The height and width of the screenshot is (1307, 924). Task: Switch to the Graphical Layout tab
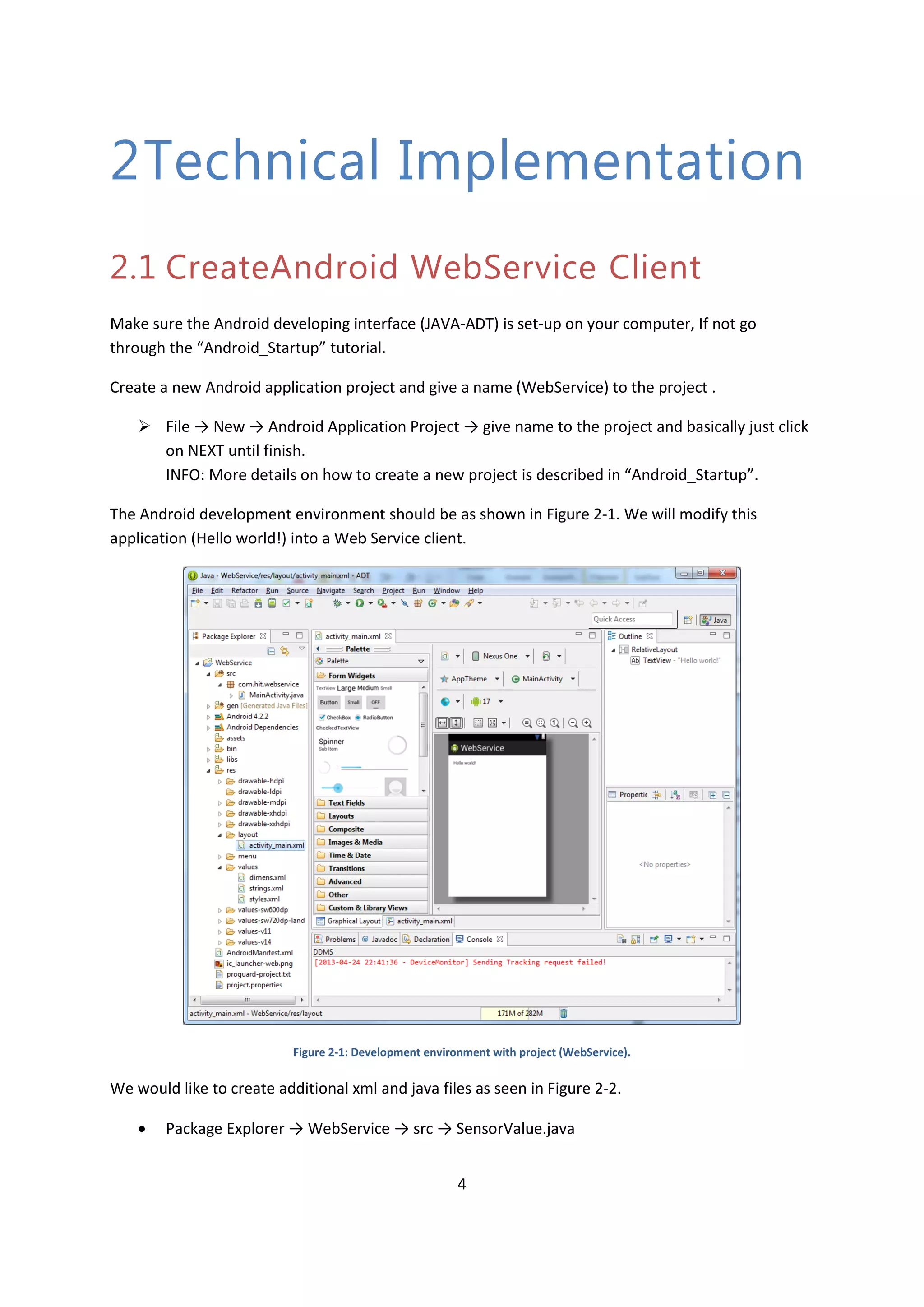tap(349, 921)
